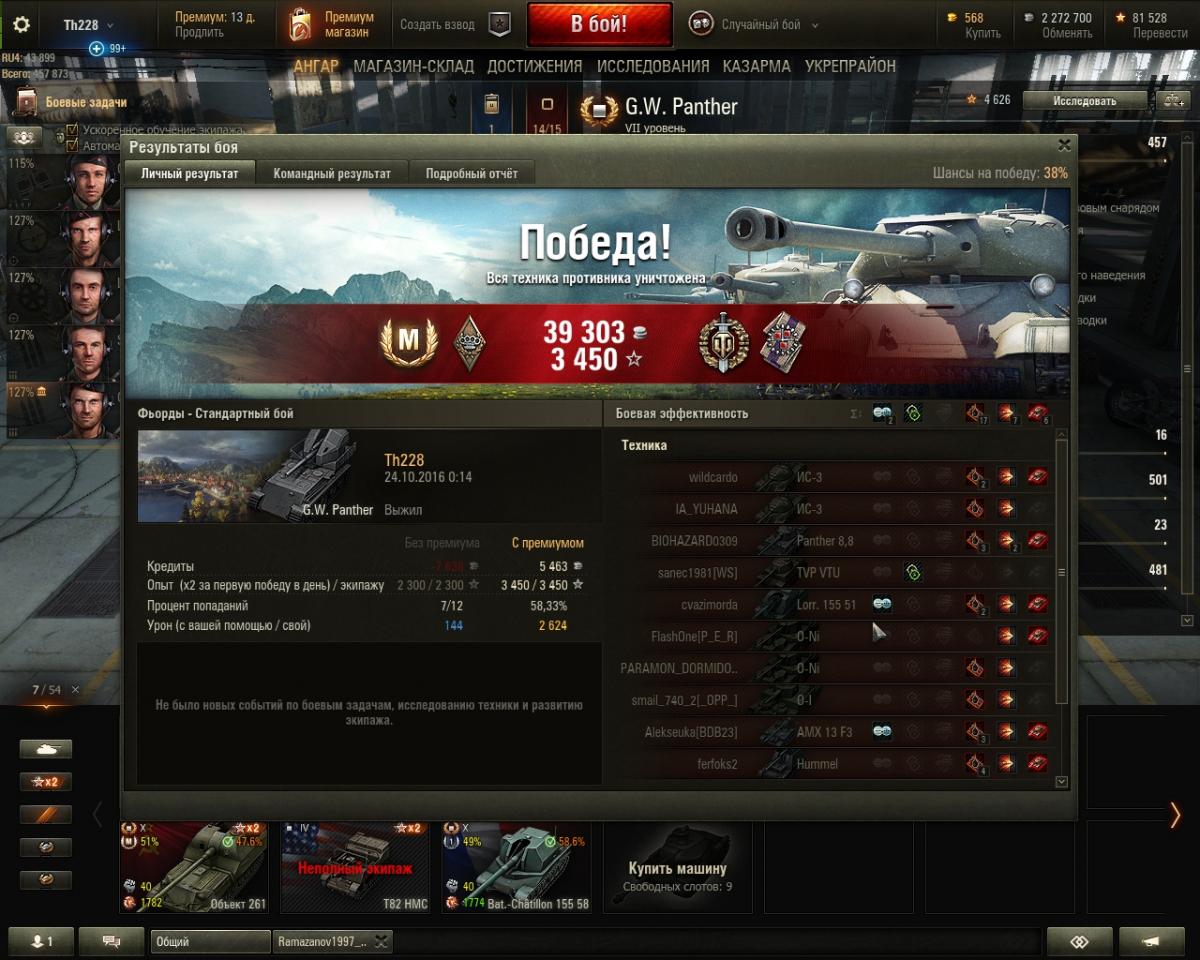The width and height of the screenshot is (1200, 960).
Task: Open the Premium shop icon
Action: (300, 25)
